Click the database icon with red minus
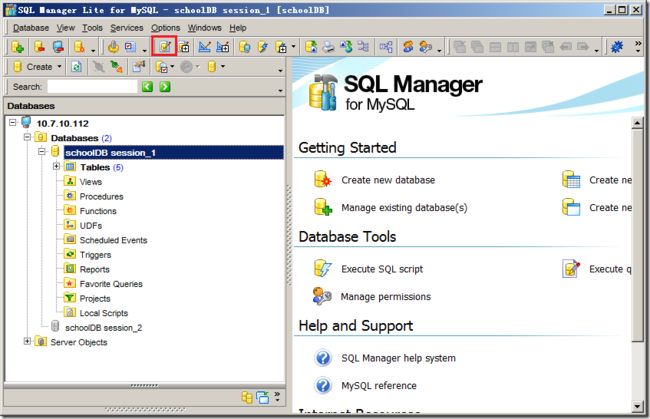 tap(39, 47)
